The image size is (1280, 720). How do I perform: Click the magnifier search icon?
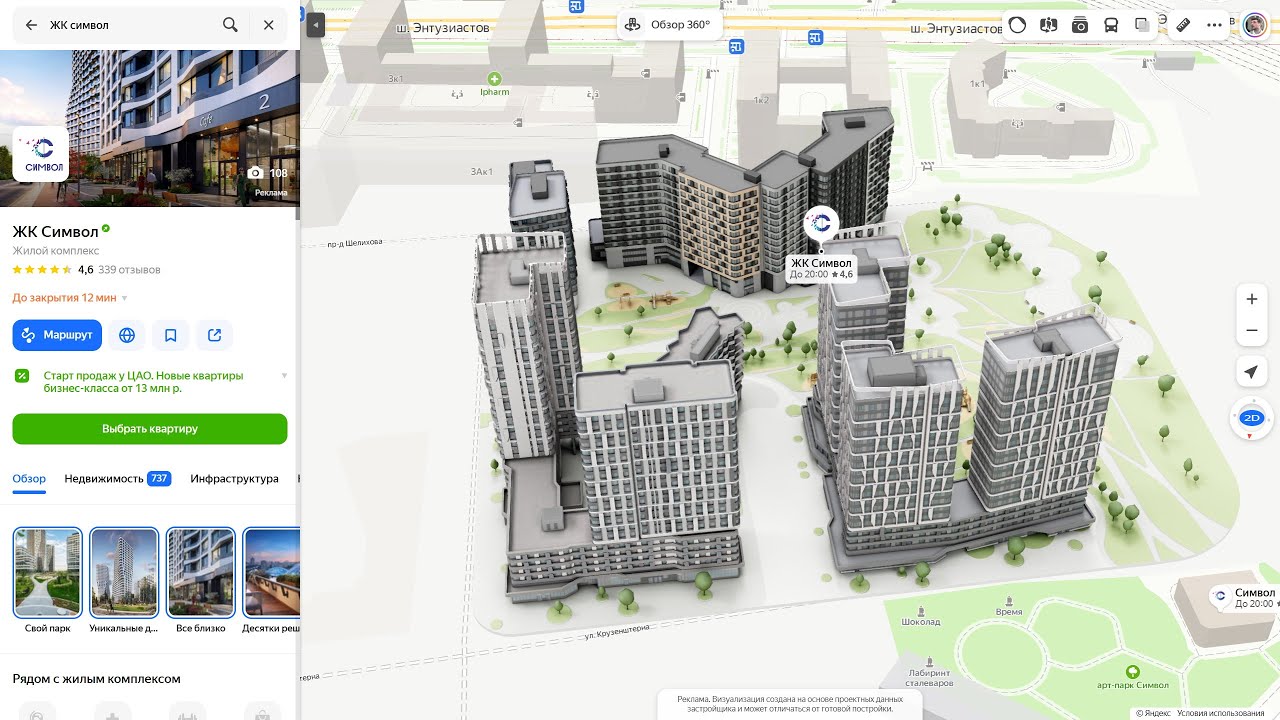(x=230, y=25)
